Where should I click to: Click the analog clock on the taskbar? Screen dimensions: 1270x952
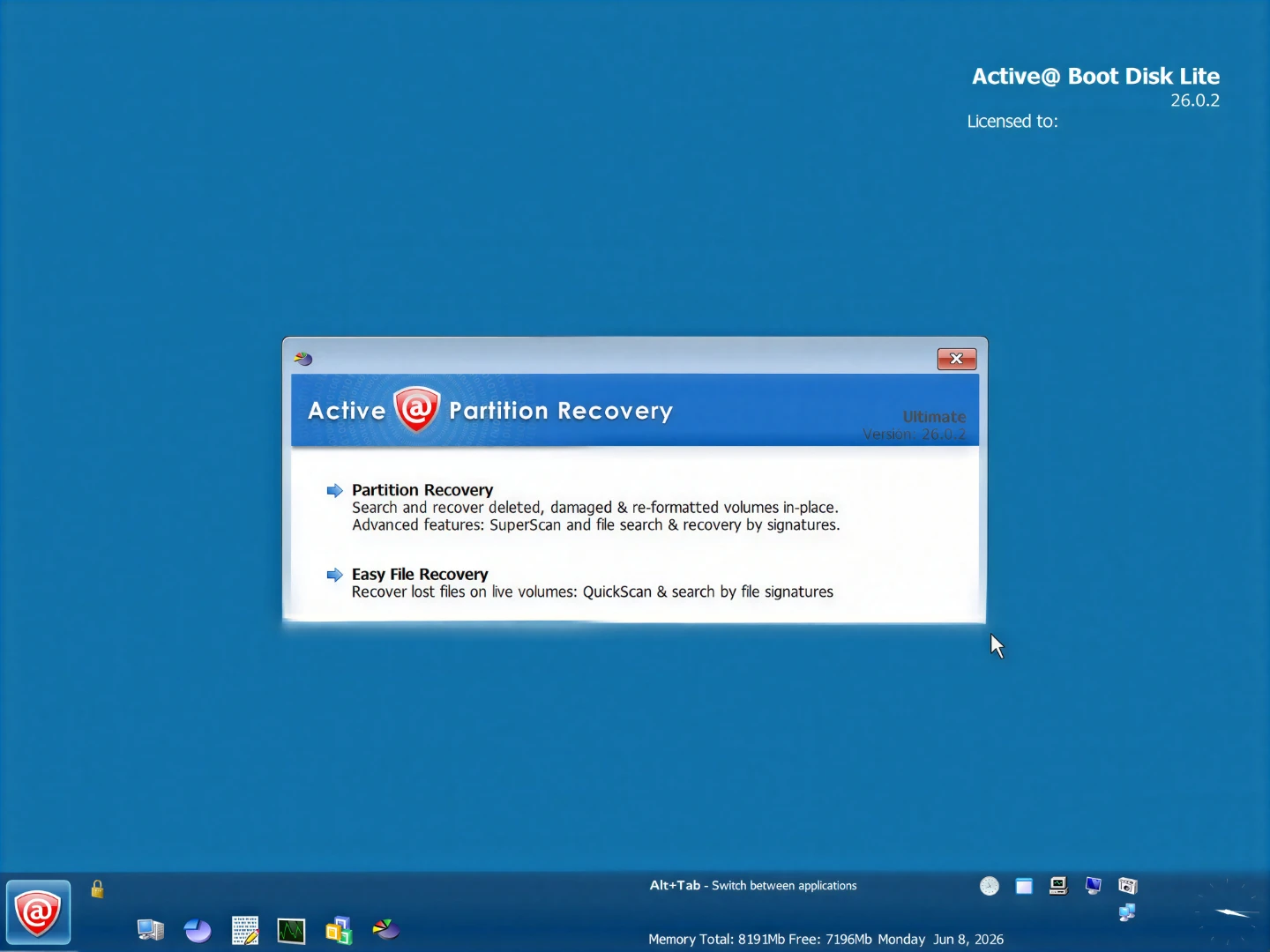click(1228, 911)
